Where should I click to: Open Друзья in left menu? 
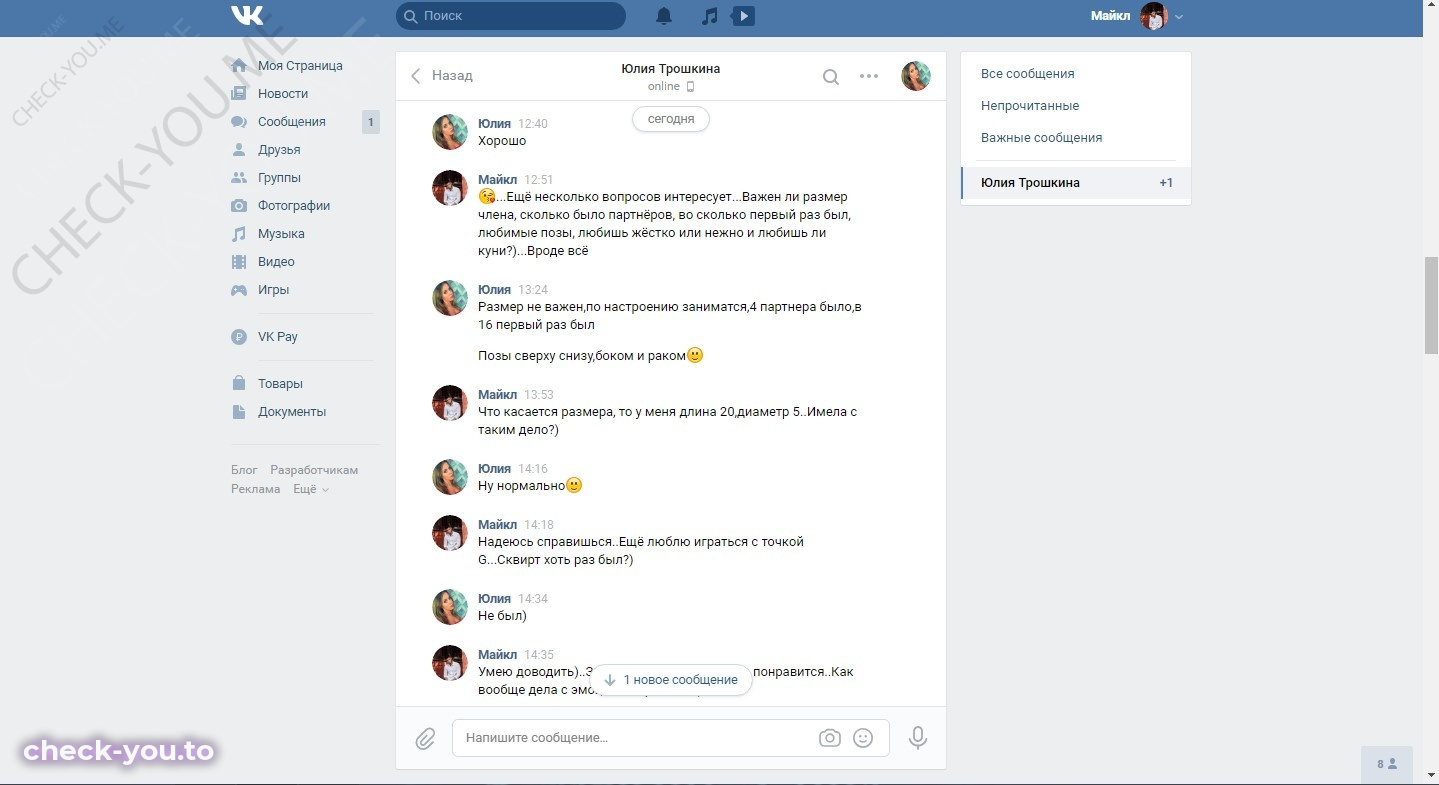pos(279,150)
